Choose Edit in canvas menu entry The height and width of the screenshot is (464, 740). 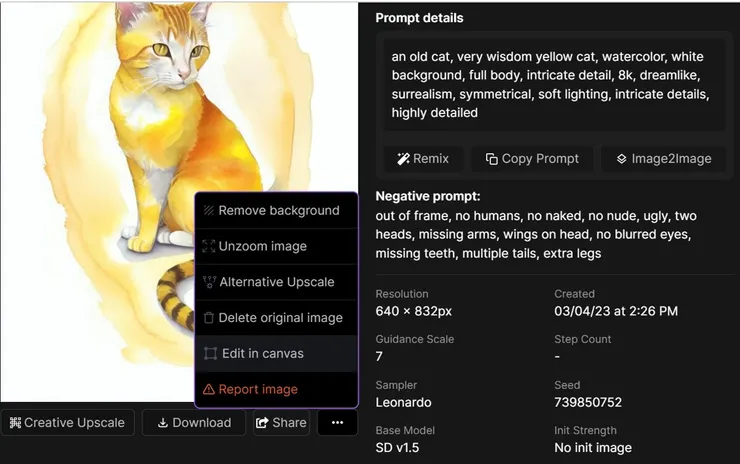point(262,354)
